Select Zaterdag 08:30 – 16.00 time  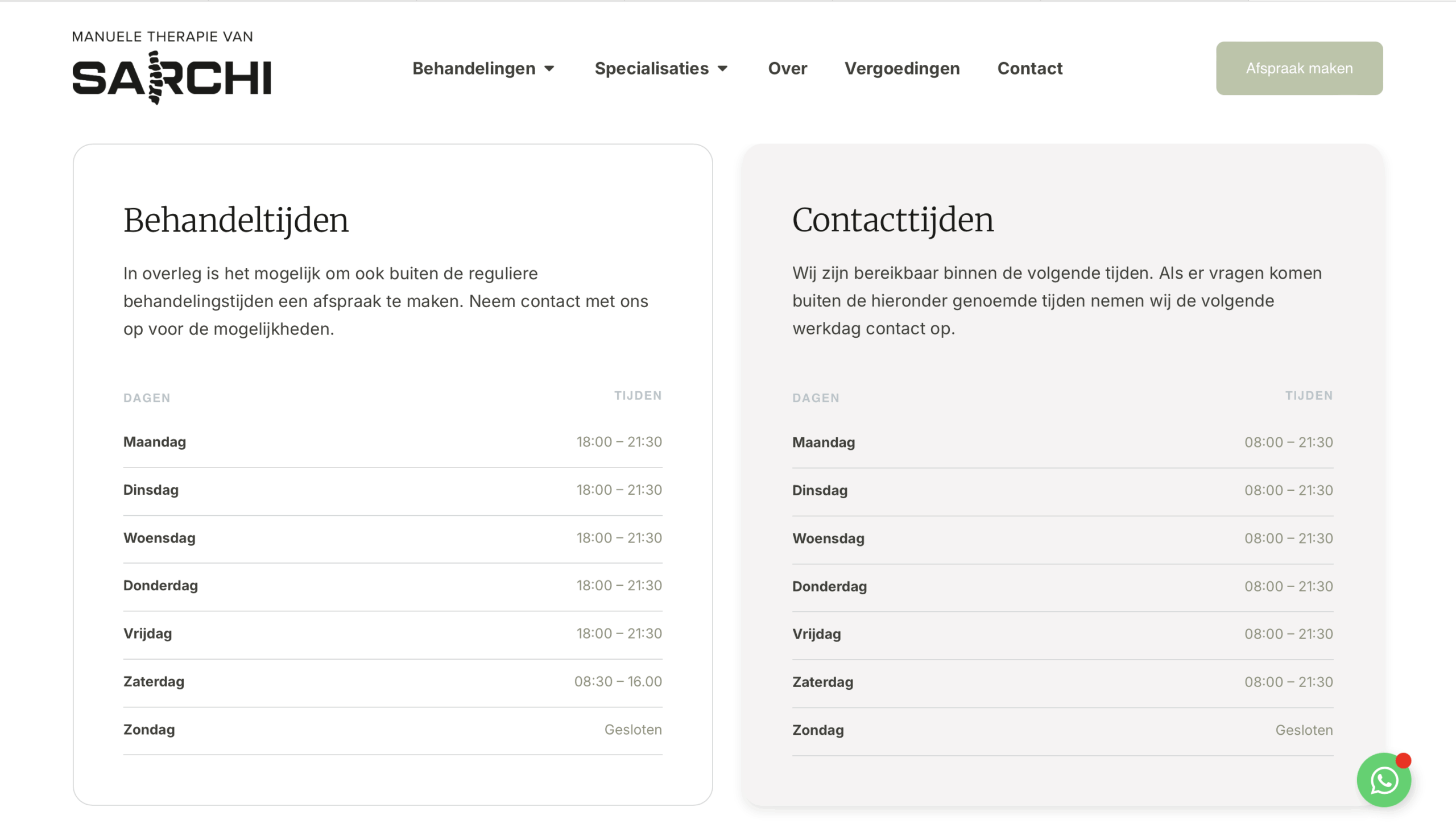(x=618, y=681)
